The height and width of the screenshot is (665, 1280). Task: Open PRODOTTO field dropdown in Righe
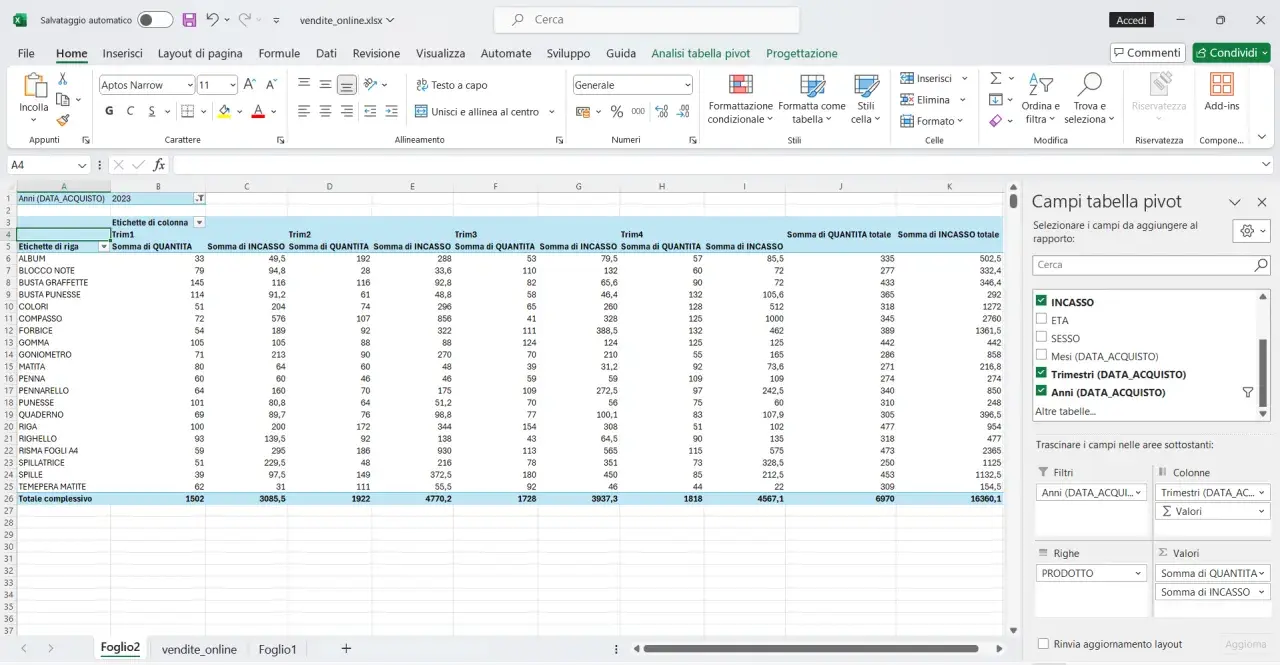tap(1138, 573)
